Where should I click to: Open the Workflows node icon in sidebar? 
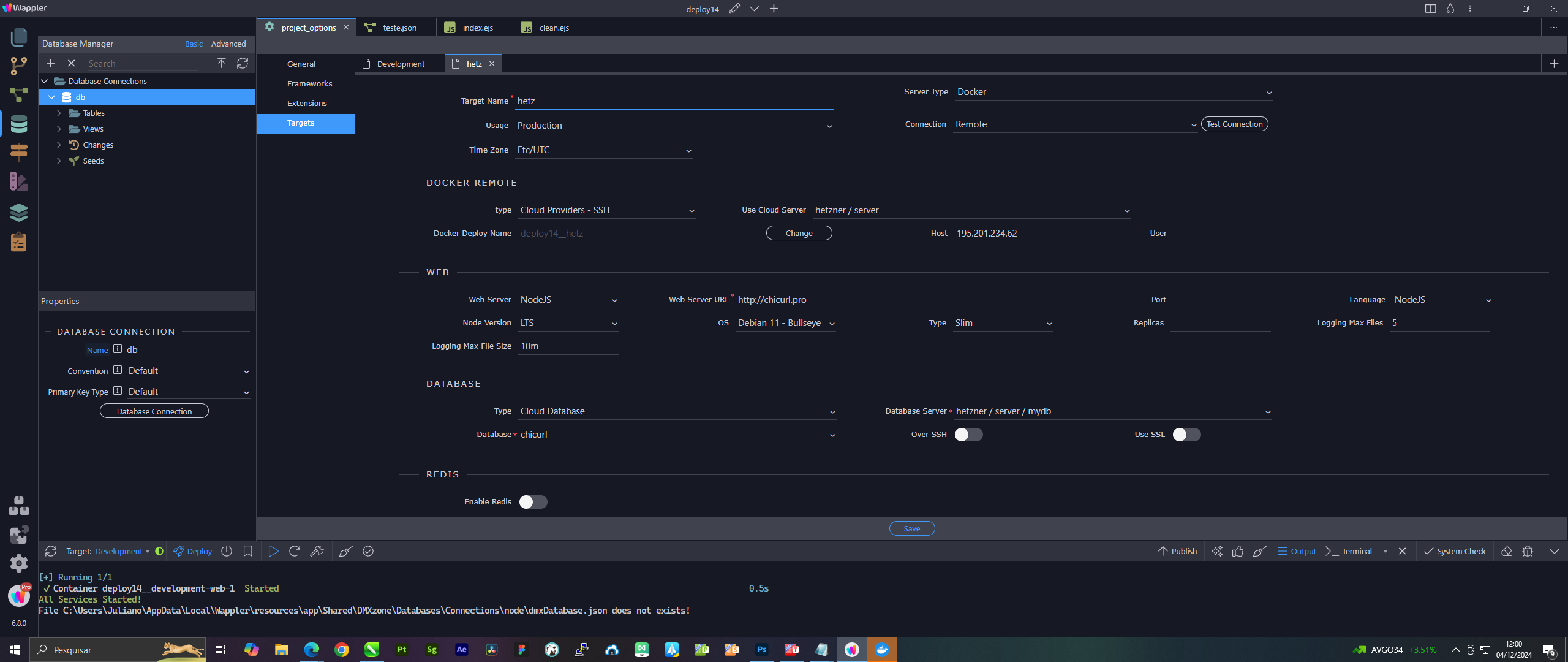[x=19, y=95]
